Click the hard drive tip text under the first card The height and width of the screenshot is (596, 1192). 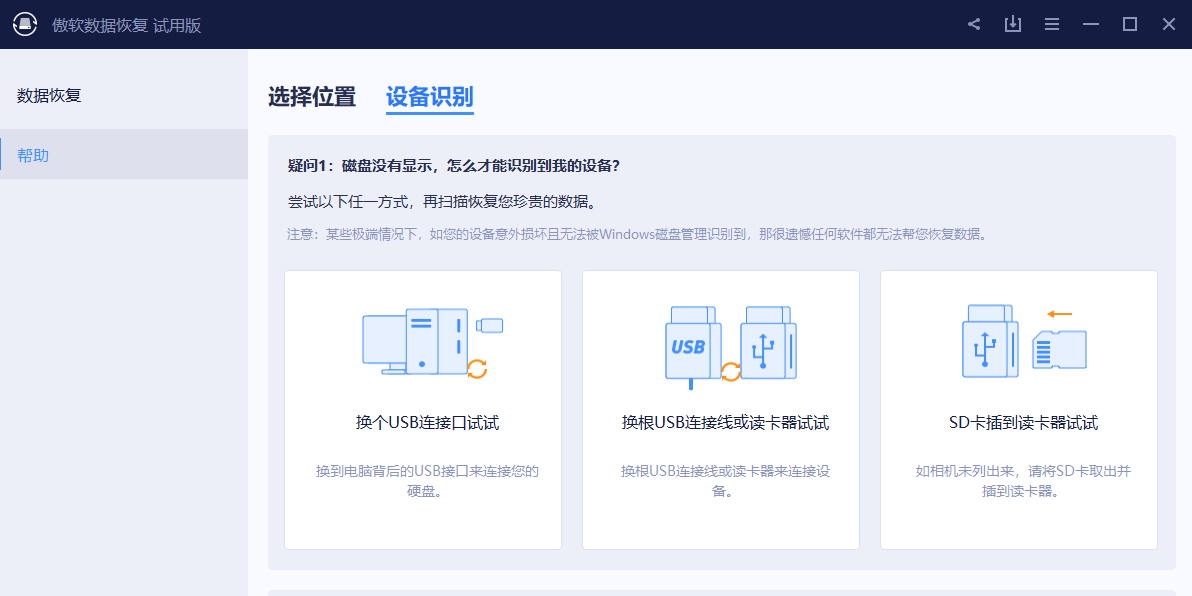click(x=422, y=481)
